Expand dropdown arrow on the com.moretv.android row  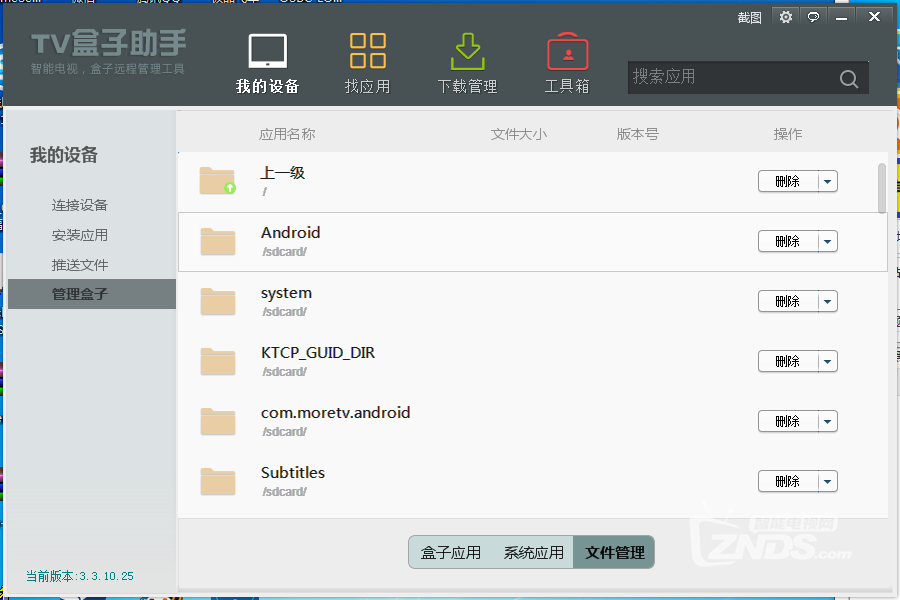[x=828, y=421]
